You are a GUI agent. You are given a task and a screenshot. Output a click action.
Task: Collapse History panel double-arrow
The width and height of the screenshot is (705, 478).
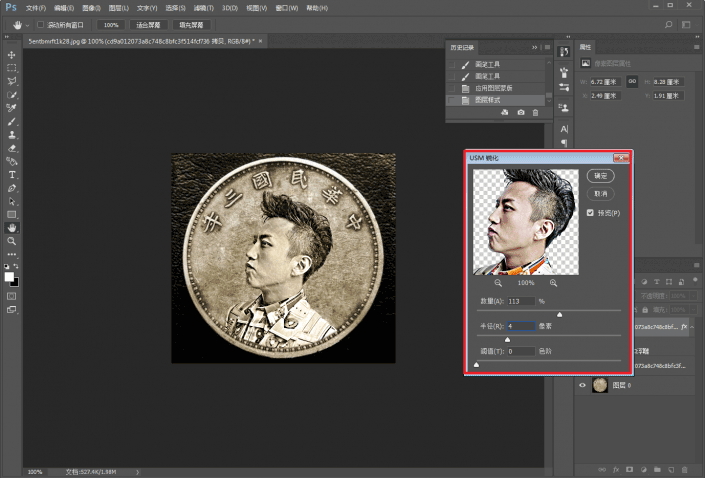coord(535,47)
